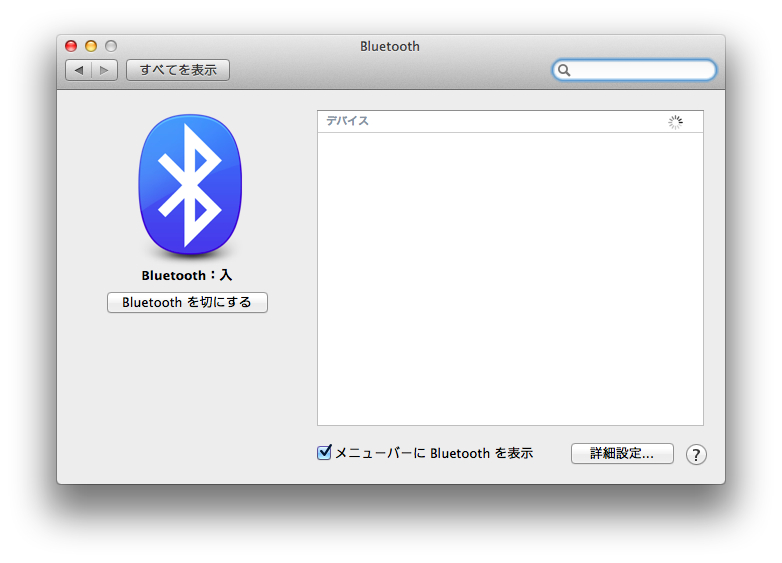Go forward with the right arrow button
The height and width of the screenshot is (563, 782).
pyautogui.click(x=104, y=70)
